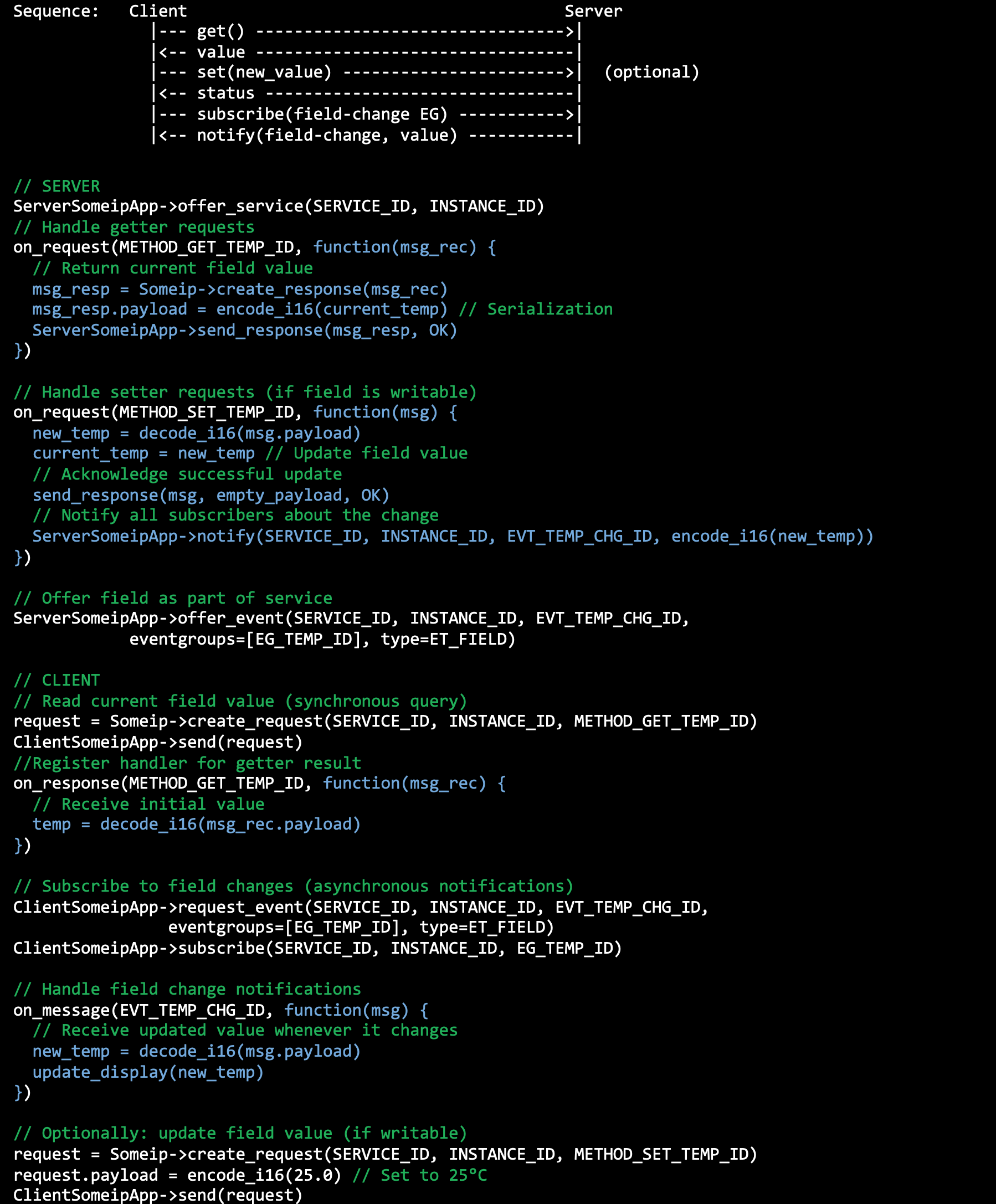
Task: Click the 'ServerSomeipApp->offer_event(' line
Action: pyautogui.click(x=351, y=619)
